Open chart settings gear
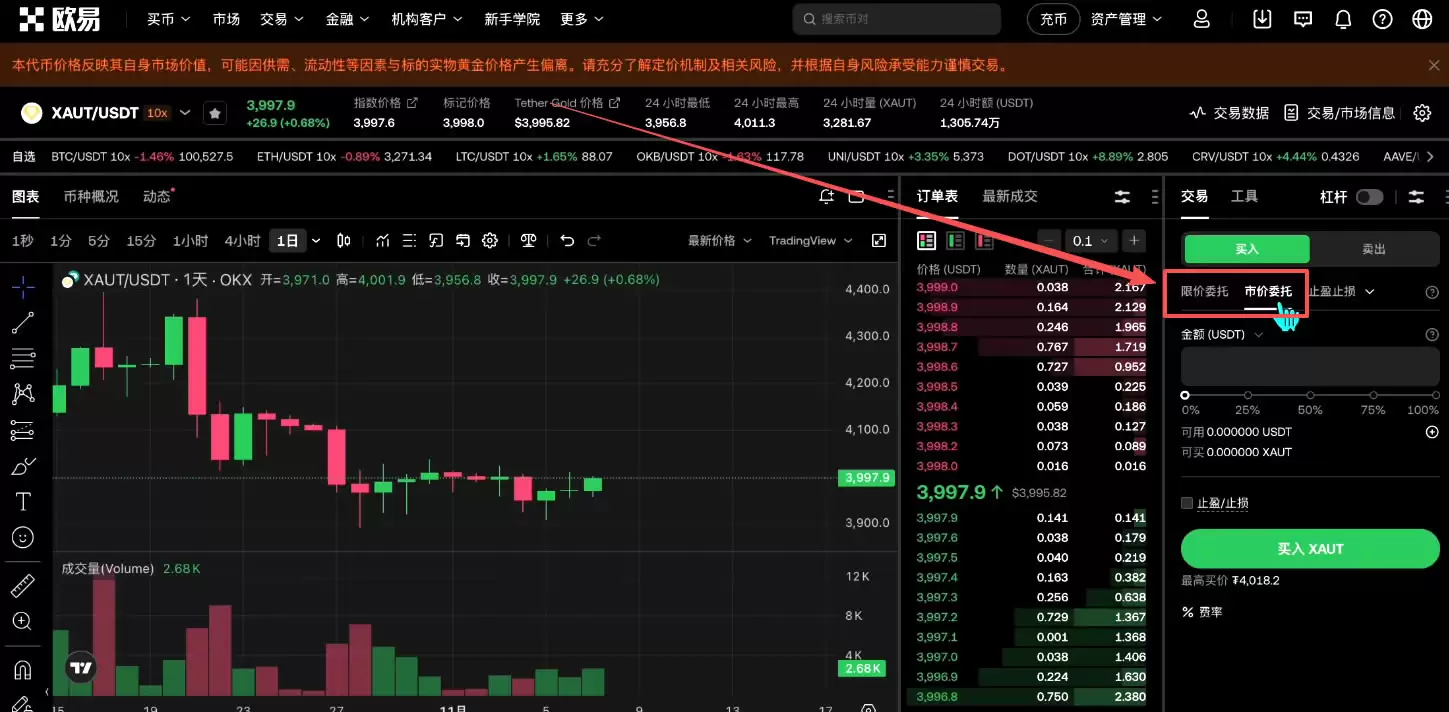Image resolution: width=1449 pixels, height=712 pixels. click(x=489, y=240)
